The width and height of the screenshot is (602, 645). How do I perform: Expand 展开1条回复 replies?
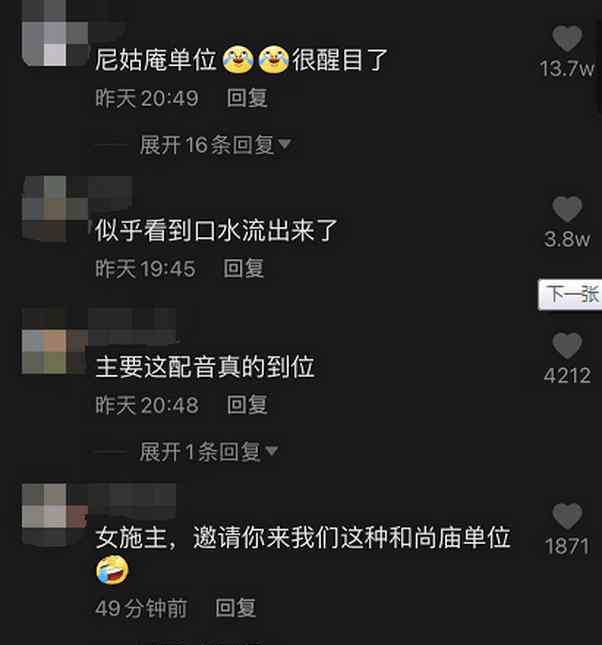[x=209, y=452]
